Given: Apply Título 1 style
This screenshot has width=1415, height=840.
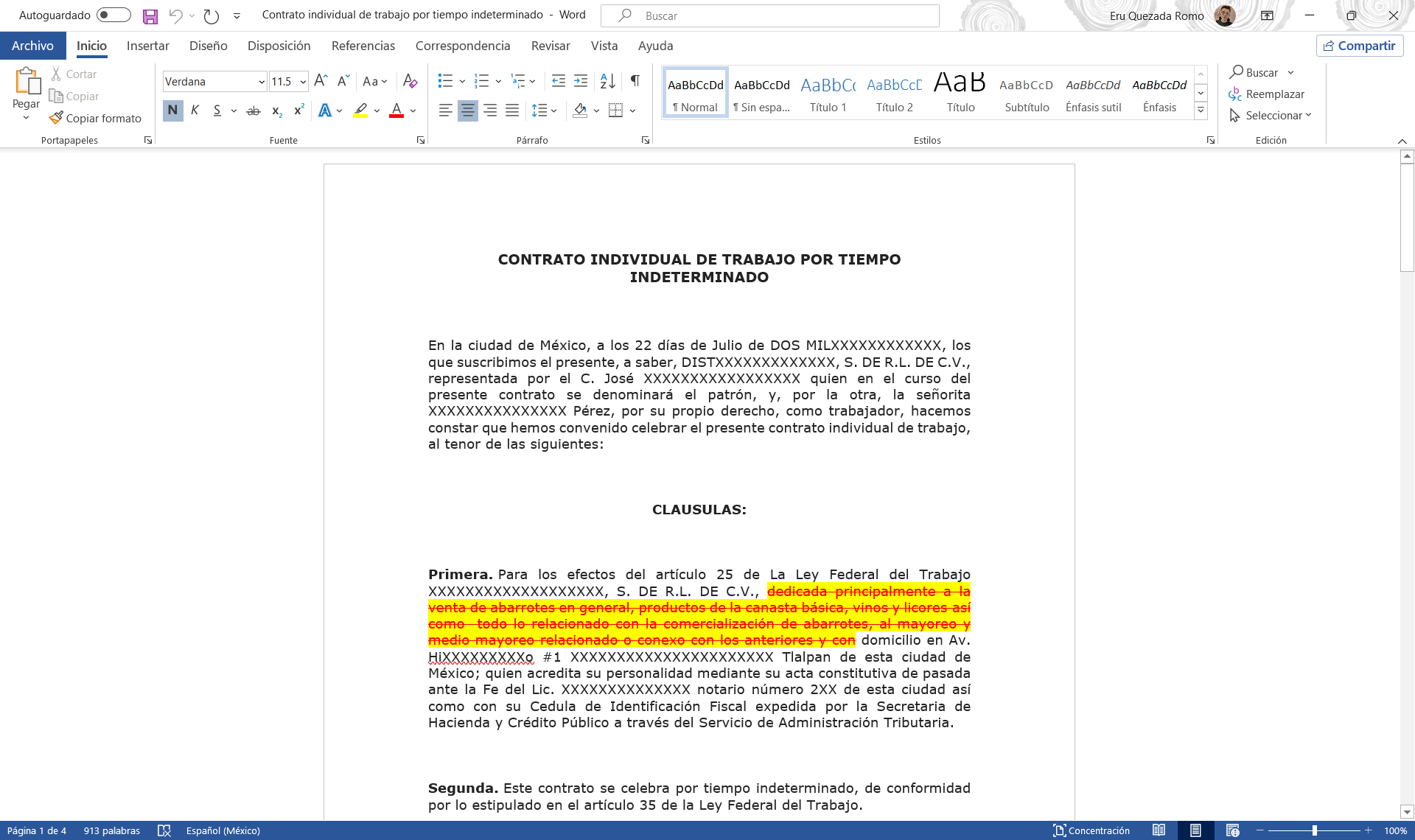Looking at the screenshot, I should 828,94.
